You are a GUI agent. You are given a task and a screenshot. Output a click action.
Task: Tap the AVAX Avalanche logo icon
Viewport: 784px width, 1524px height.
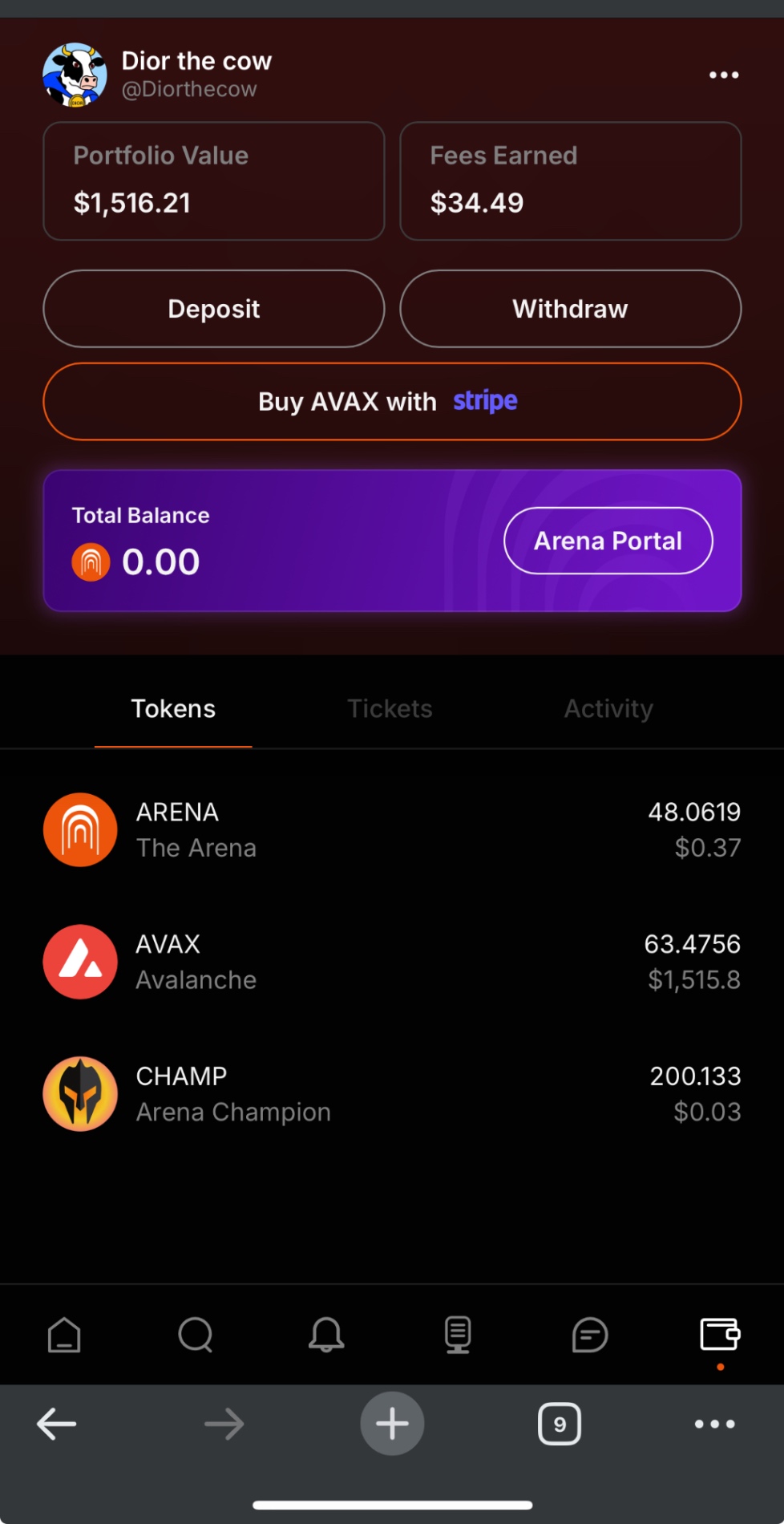tap(80, 962)
